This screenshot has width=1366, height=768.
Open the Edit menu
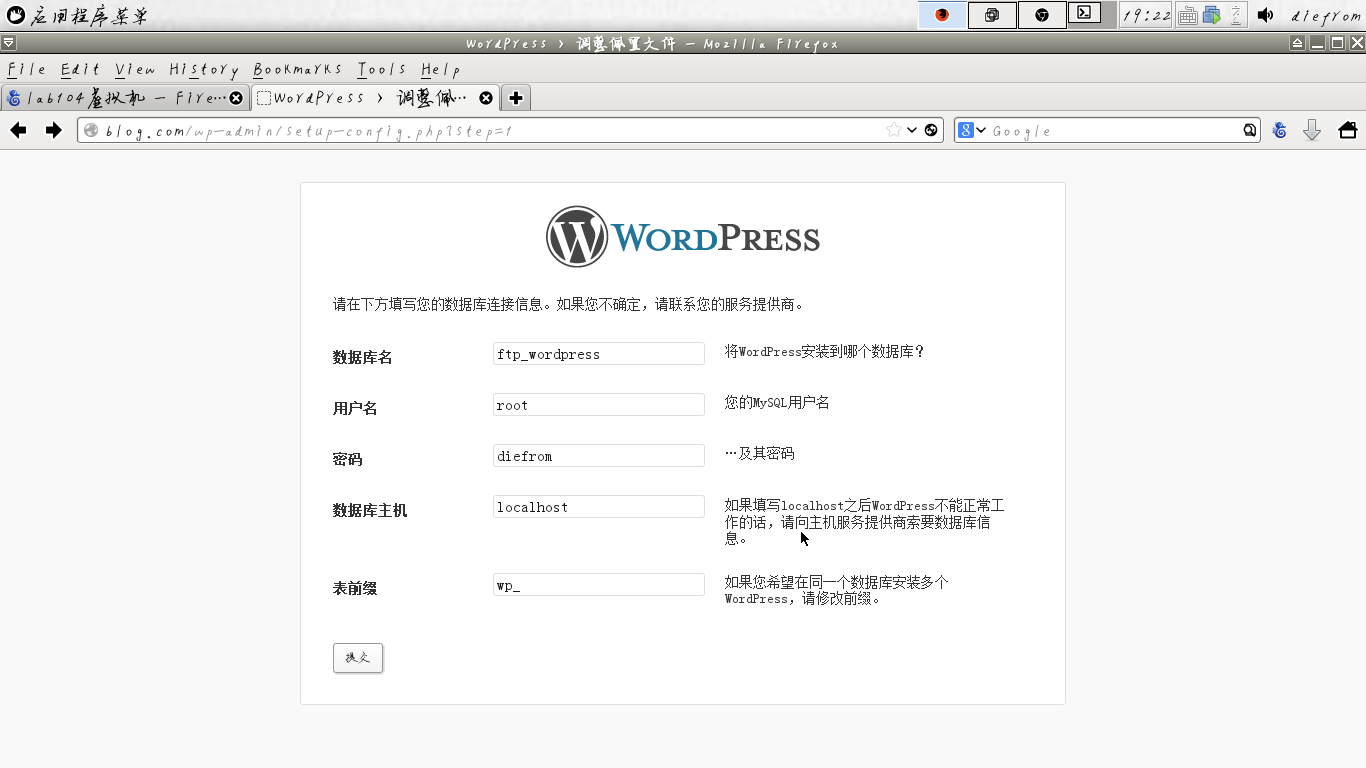pos(81,69)
